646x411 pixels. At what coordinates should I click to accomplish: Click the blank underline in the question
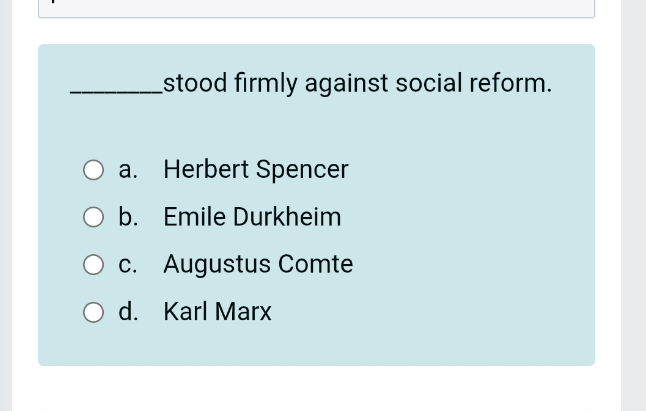coord(117,93)
